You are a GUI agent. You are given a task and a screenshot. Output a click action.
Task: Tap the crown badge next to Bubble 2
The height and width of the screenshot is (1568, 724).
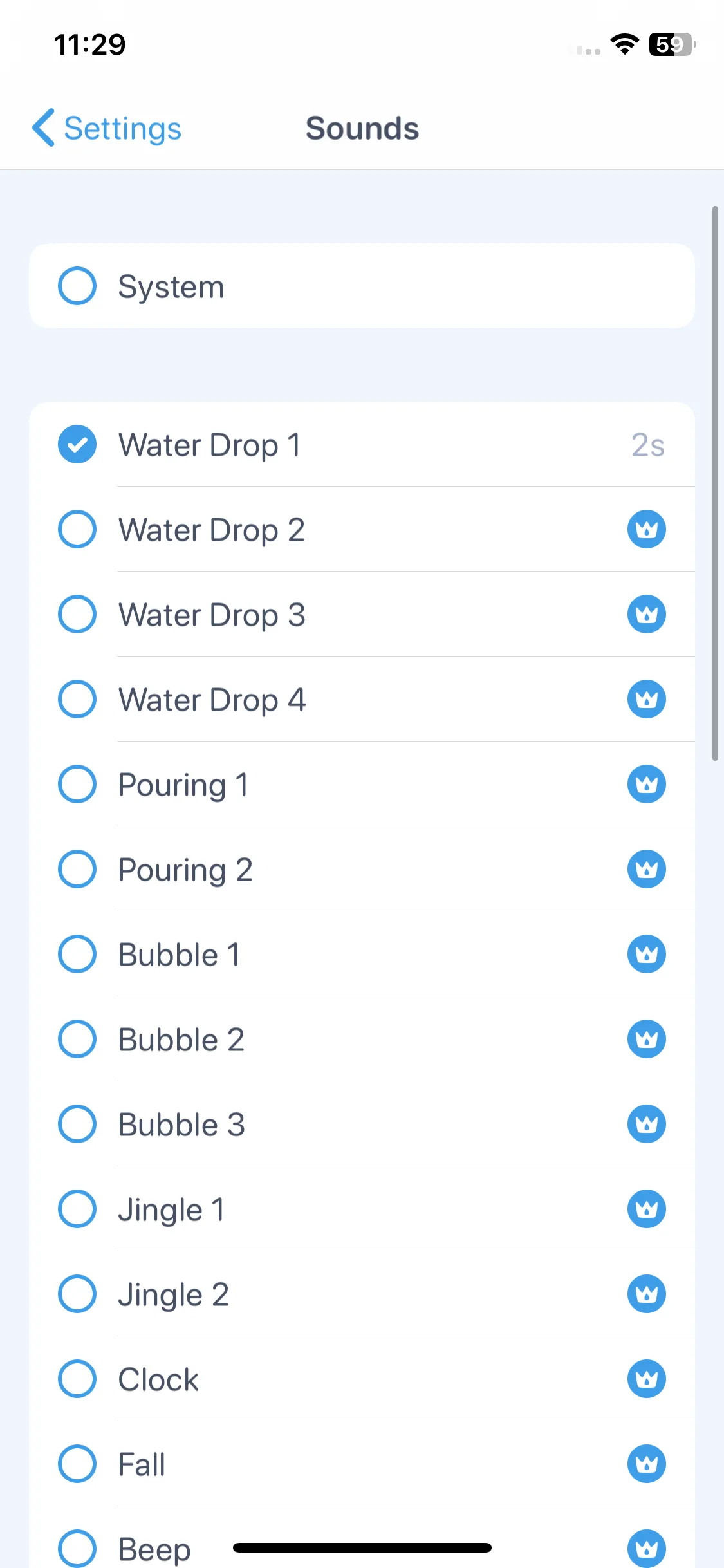click(646, 1039)
